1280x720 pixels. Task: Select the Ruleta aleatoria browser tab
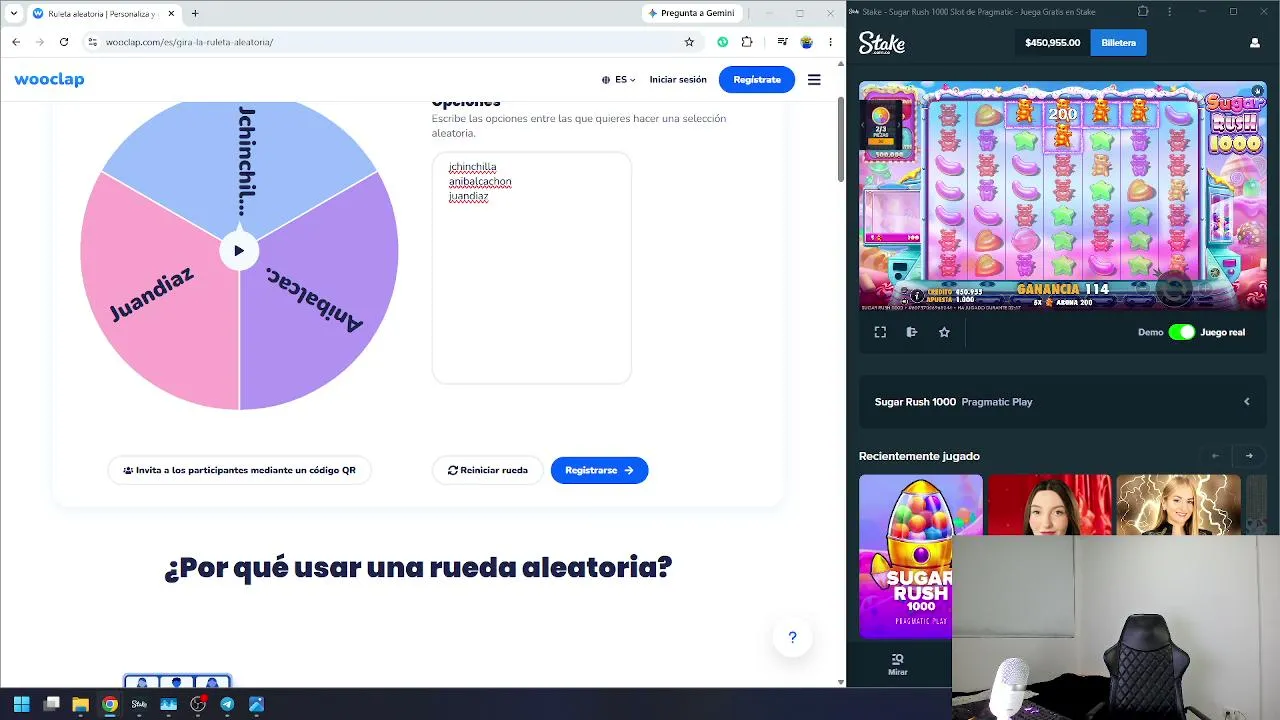coord(104,14)
